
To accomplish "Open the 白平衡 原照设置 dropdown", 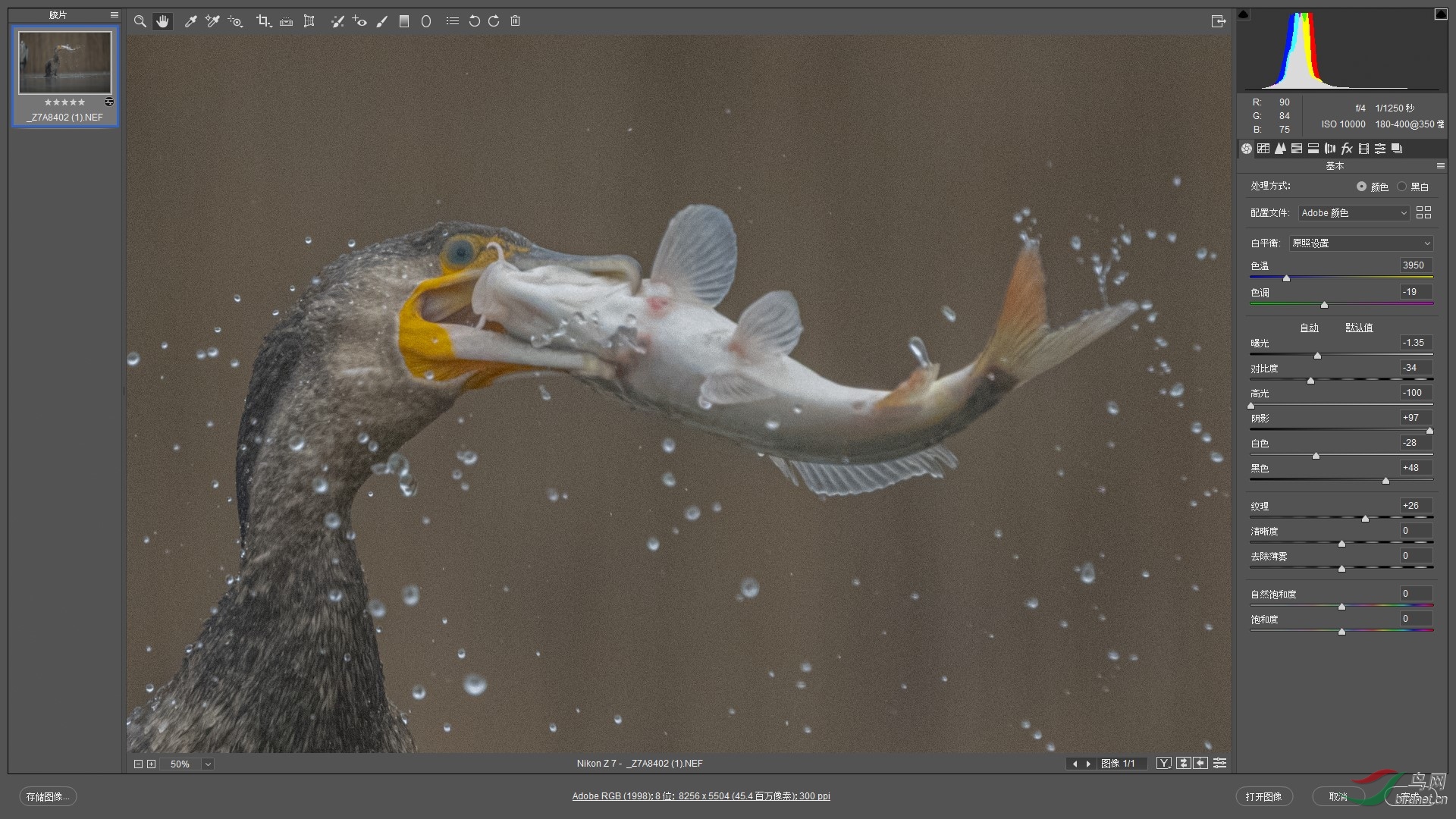I will click(1361, 243).
